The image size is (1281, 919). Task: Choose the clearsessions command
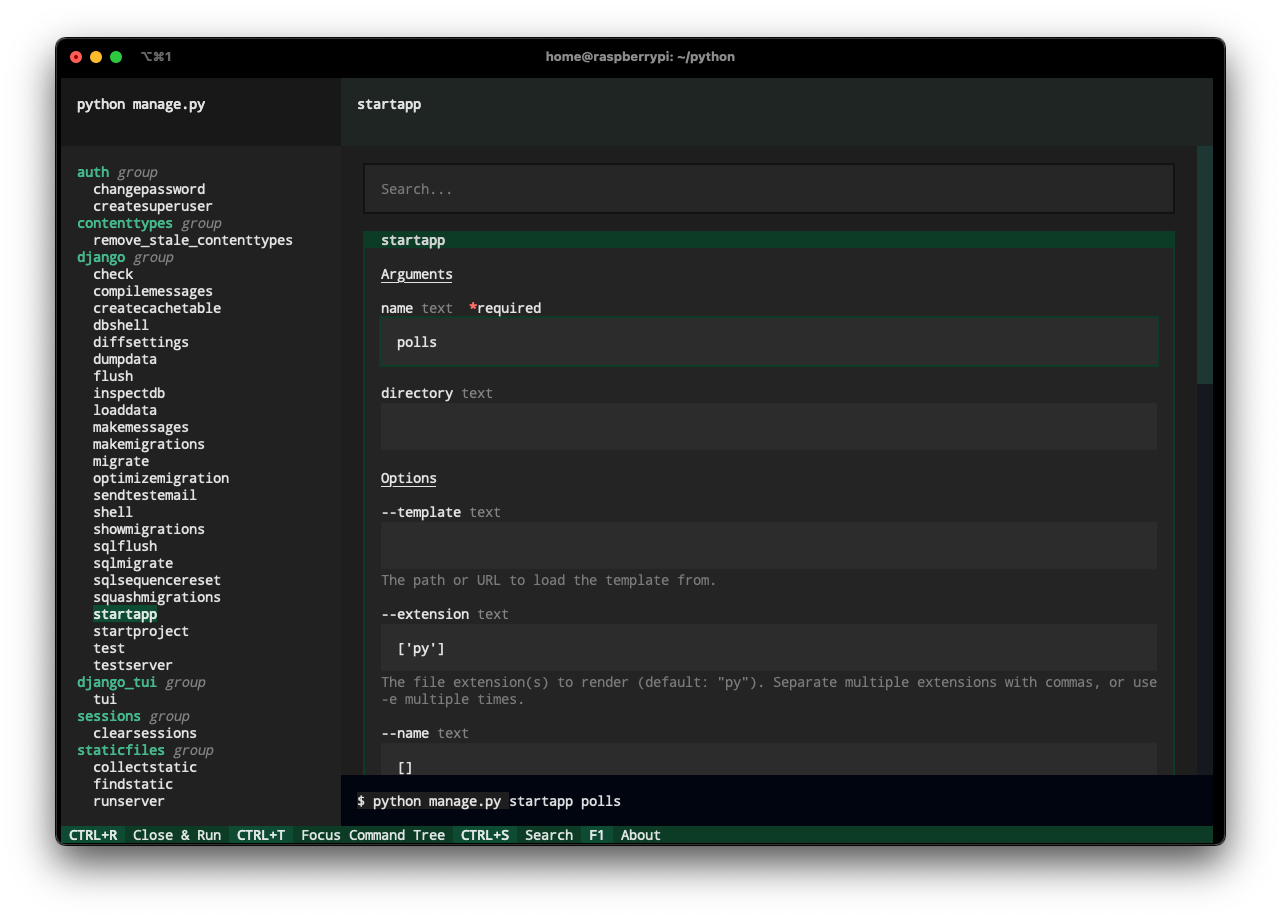pyautogui.click(x=145, y=733)
